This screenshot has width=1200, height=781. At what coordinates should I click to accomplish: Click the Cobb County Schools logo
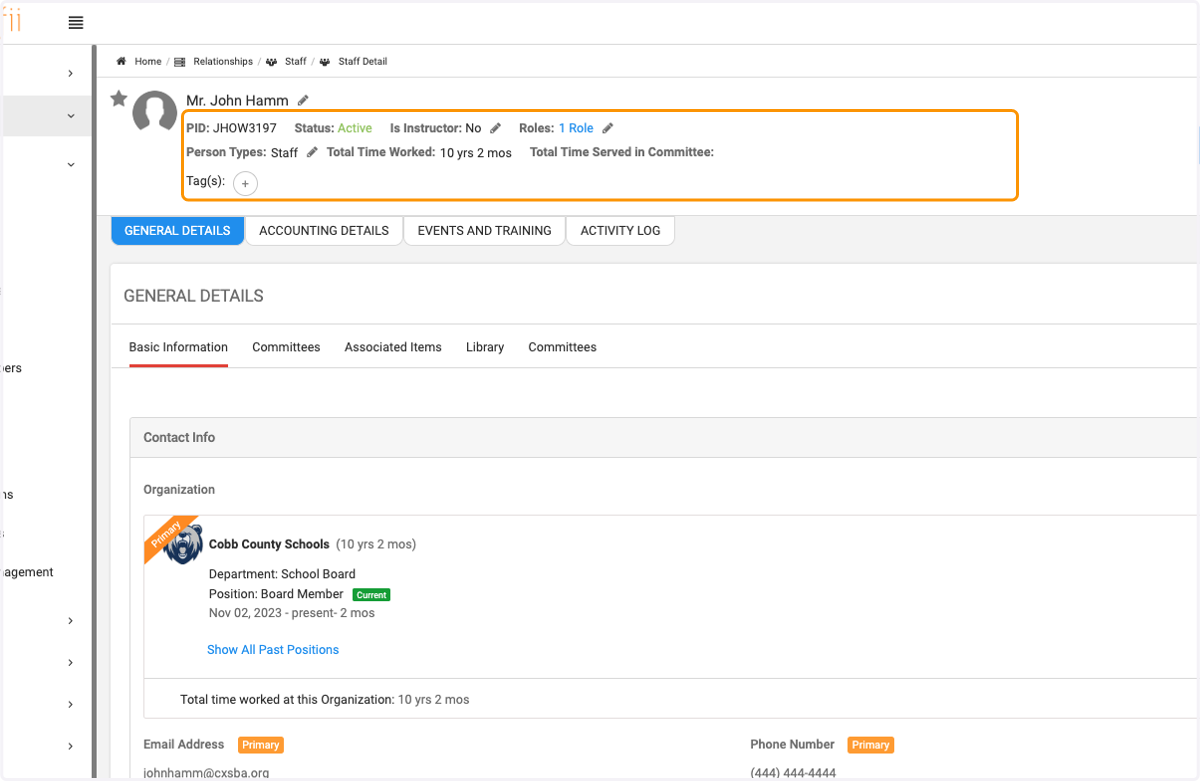point(183,545)
